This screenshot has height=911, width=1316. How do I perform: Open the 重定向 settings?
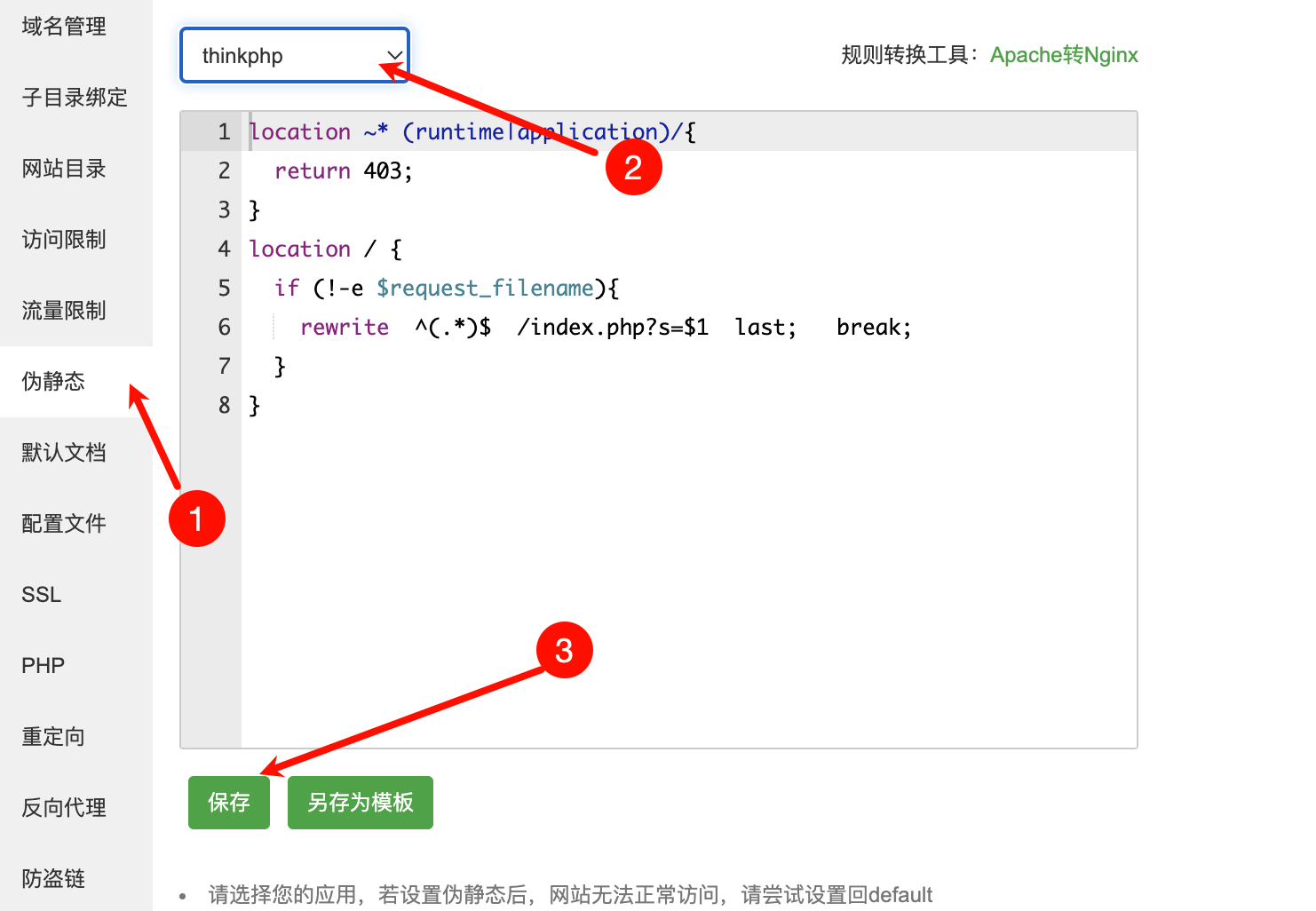point(52,736)
